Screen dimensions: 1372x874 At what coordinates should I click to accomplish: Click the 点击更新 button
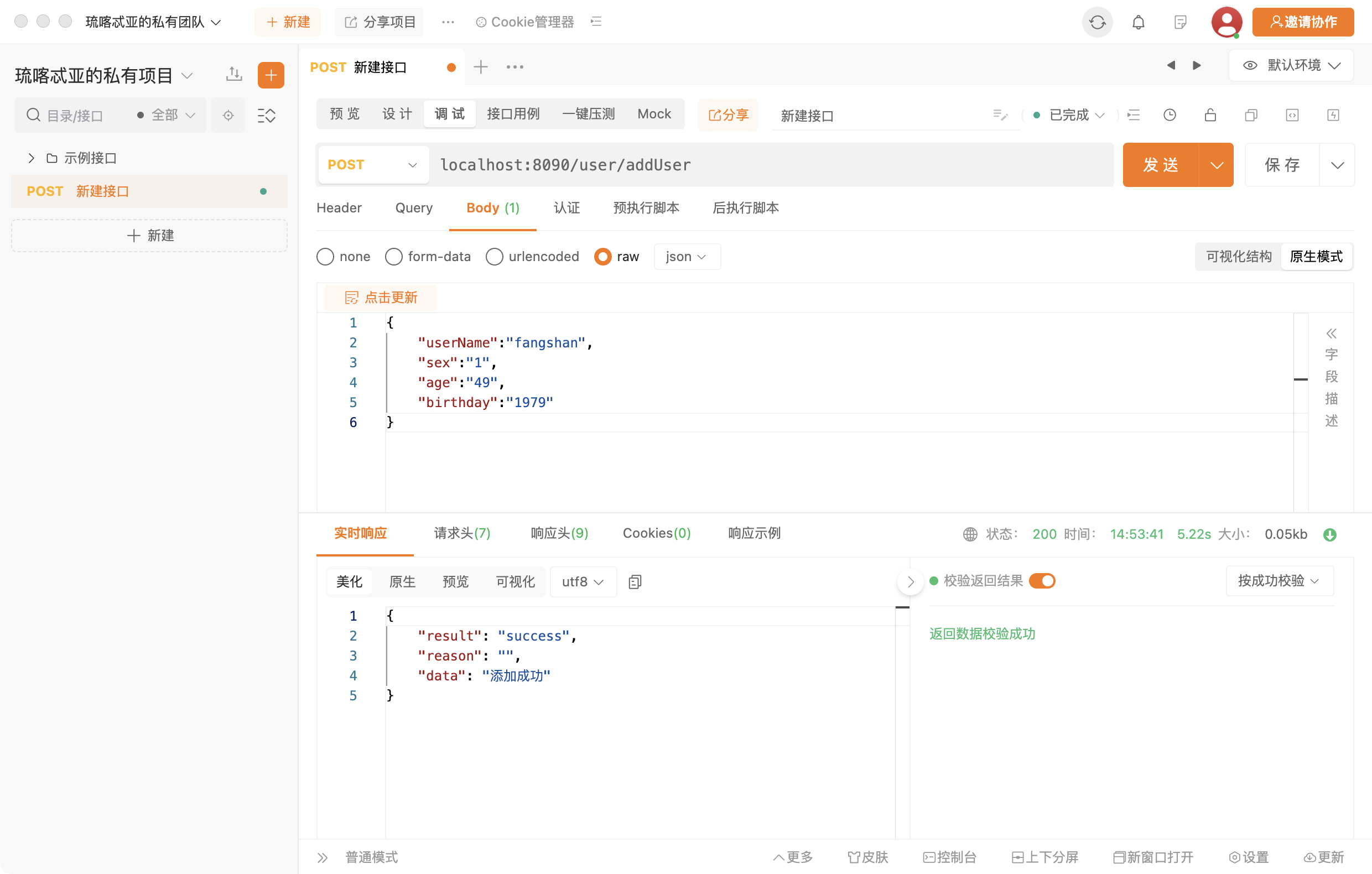[x=381, y=298]
